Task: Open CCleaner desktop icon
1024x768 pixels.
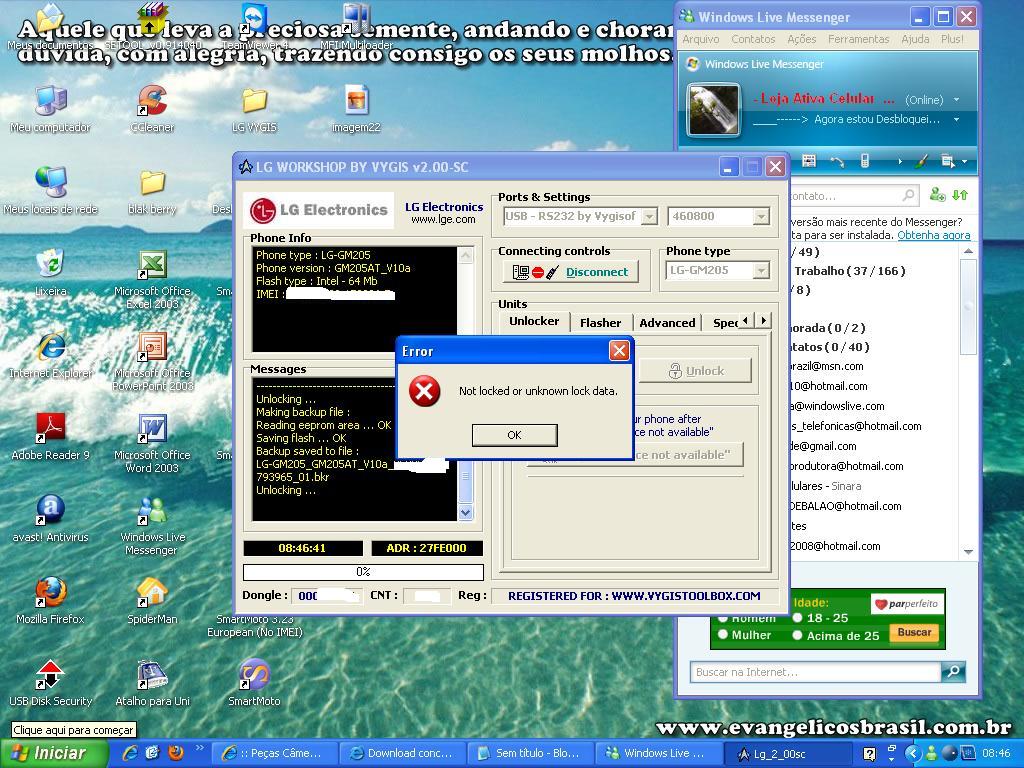Action: (x=152, y=103)
